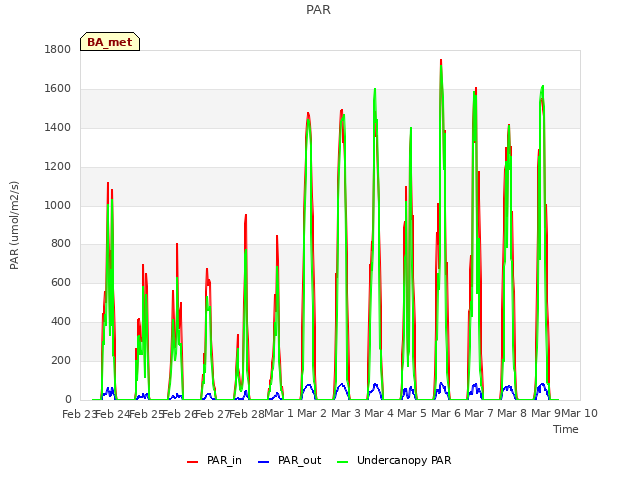Click the Feb 25 x-axis tick label
The height and width of the screenshot is (480, 640).
[147, 414]
